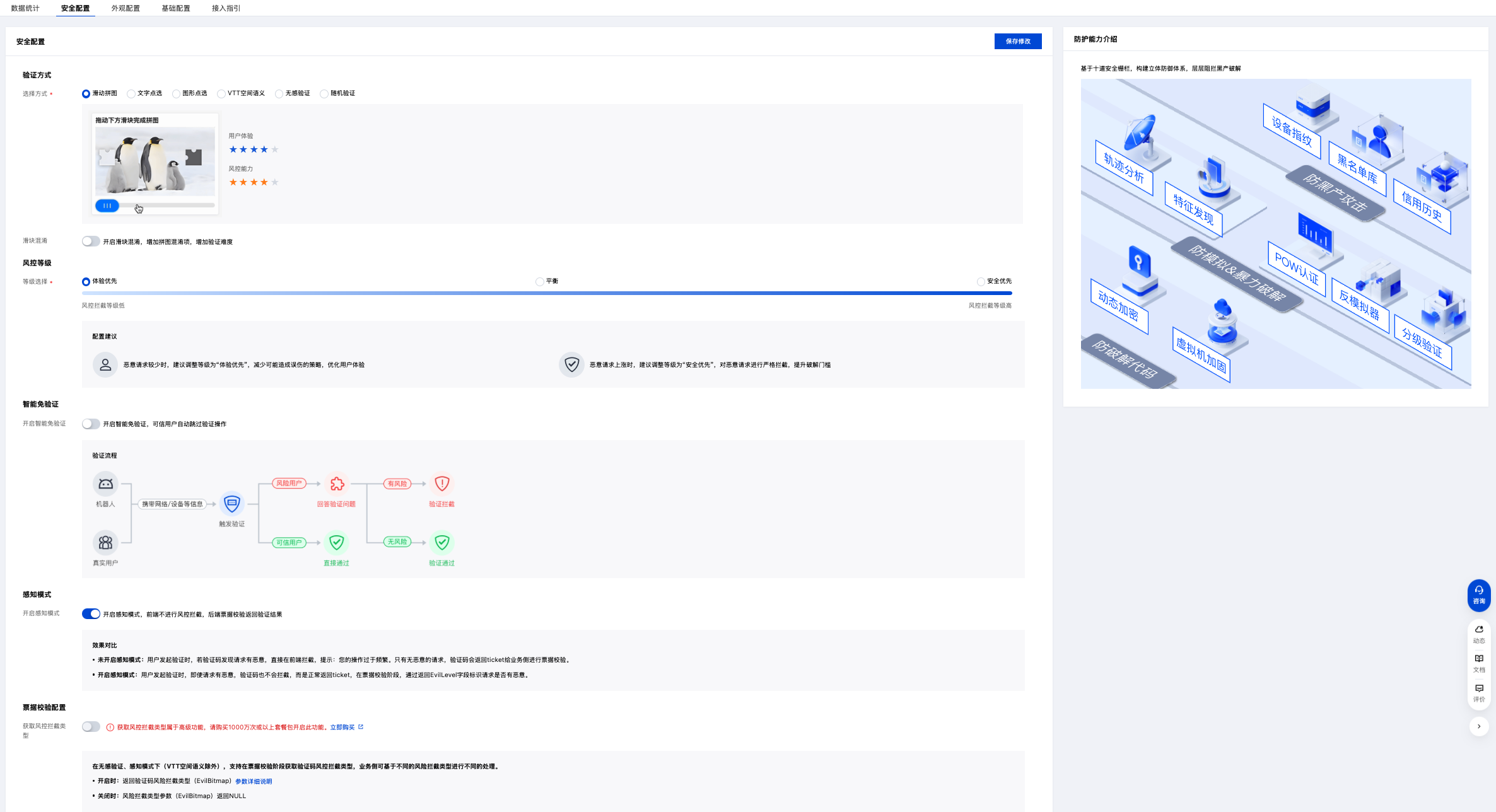Viewport: 1496px width, 812px height.
Task: Choose the 安全优先 risk level
Action: coord(981,282)
